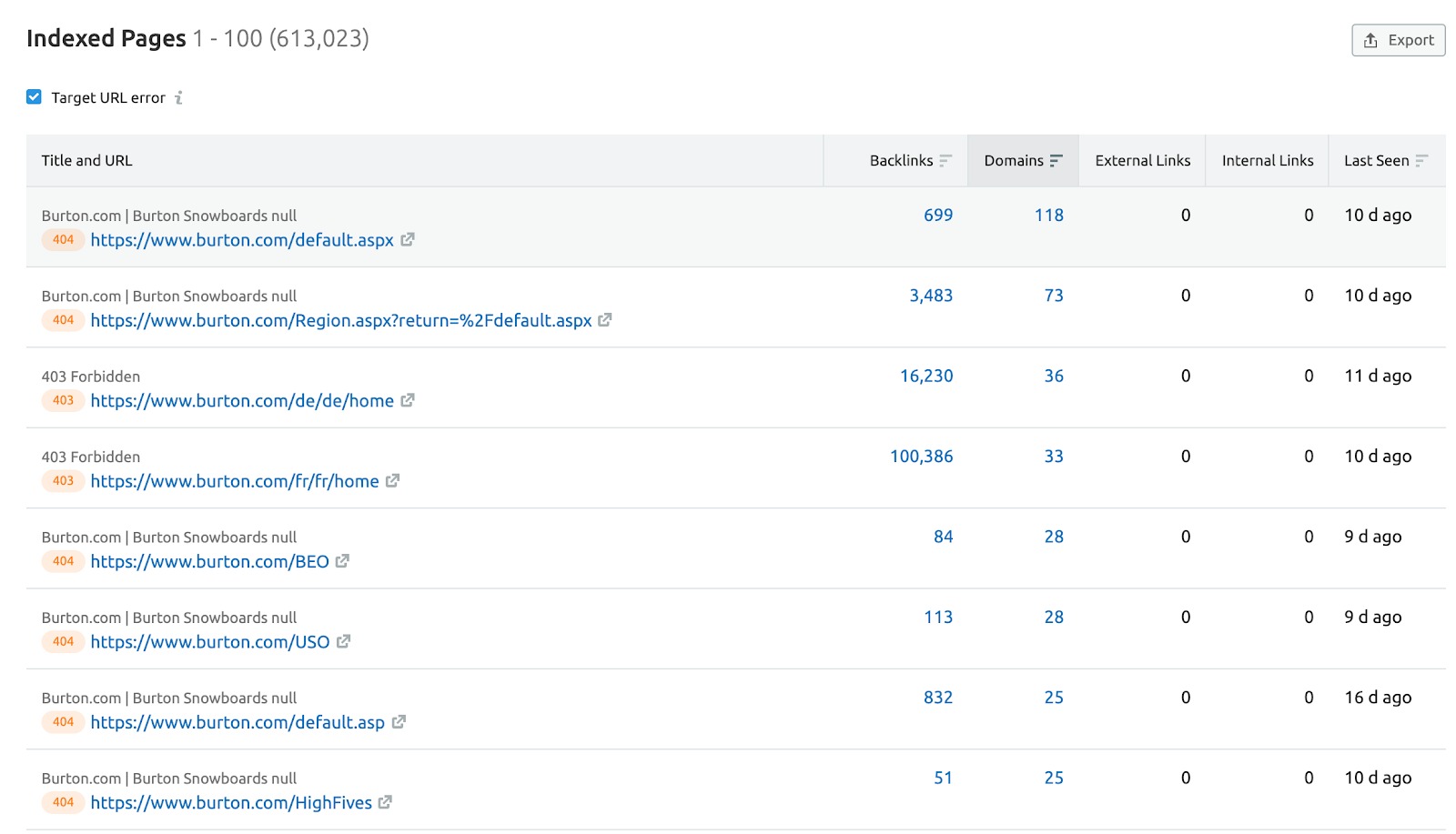Open external link icon for /de/de/home URL

pos(408,400)
